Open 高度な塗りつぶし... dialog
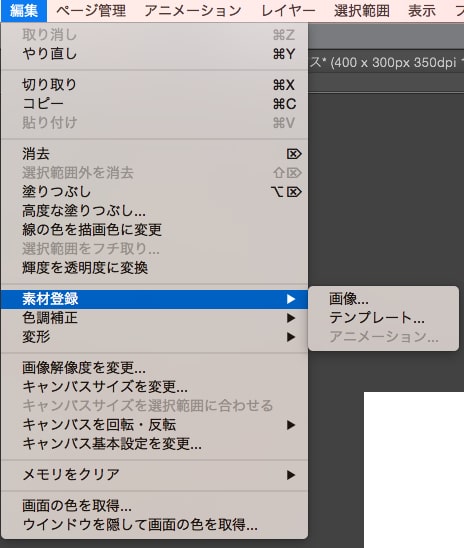The height and width of the screenshot is (548, 464). coord(154,211)
